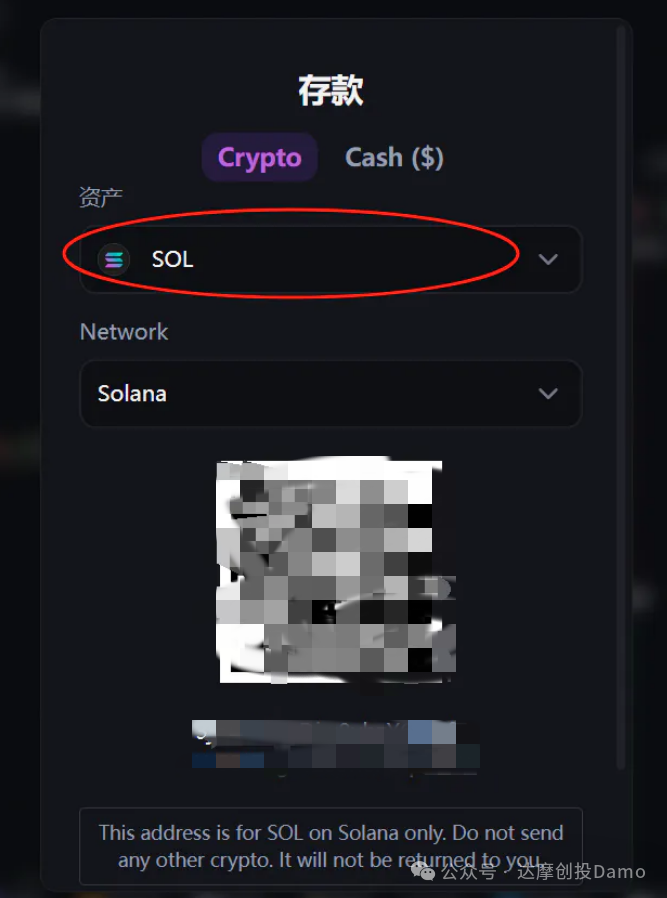This screenshot has height=898, width=667.
Task: Click the 达摩创投Damo watermark text
Action: (x=581, y=872)
